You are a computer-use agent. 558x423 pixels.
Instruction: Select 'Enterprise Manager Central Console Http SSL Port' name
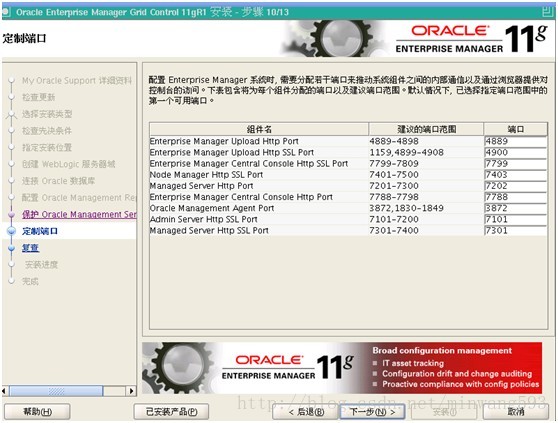pyautogui.click(x=249, y=164)
